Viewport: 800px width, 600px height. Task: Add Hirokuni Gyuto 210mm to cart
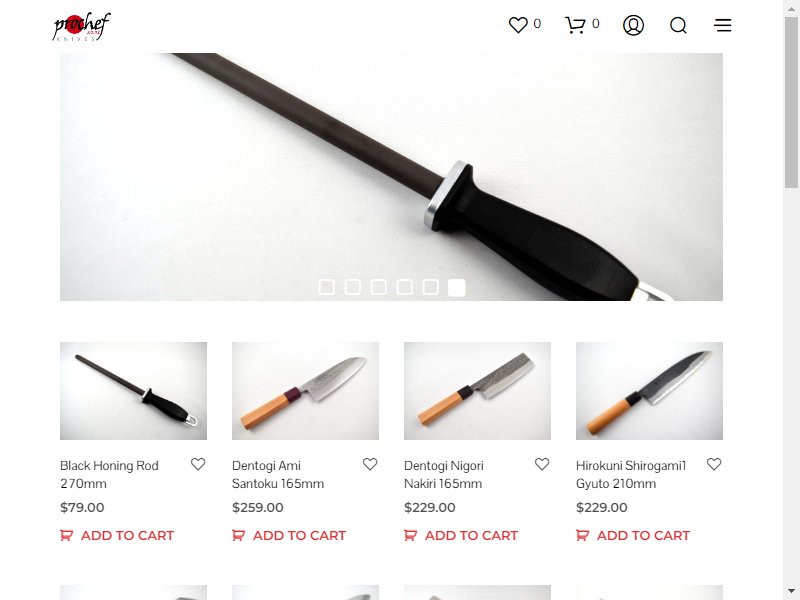[633, 535]
